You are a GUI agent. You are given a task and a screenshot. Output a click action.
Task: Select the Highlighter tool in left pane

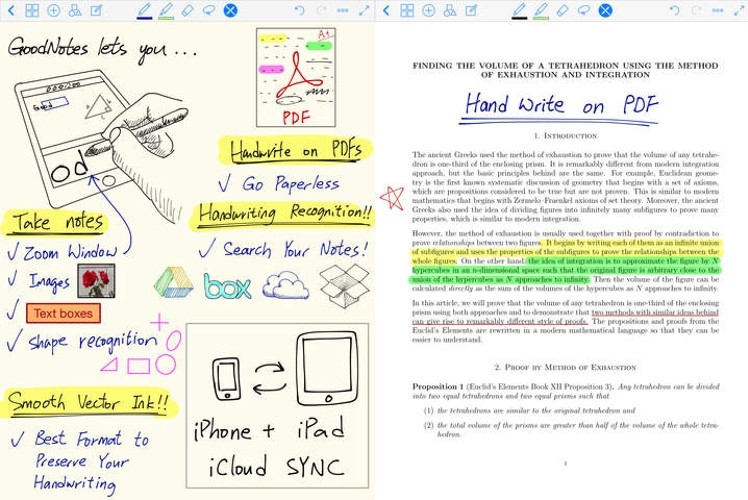165,10
